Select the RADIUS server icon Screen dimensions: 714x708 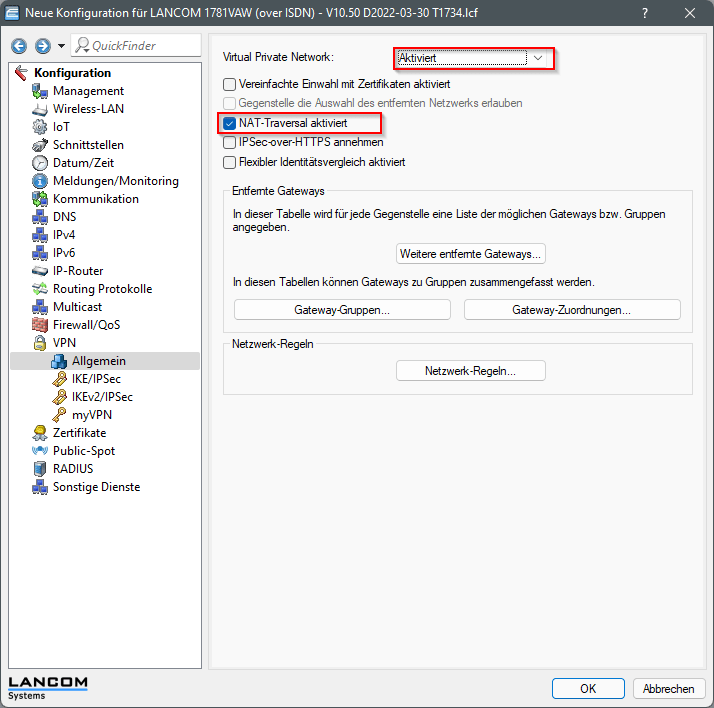click(x=40, y=469)
